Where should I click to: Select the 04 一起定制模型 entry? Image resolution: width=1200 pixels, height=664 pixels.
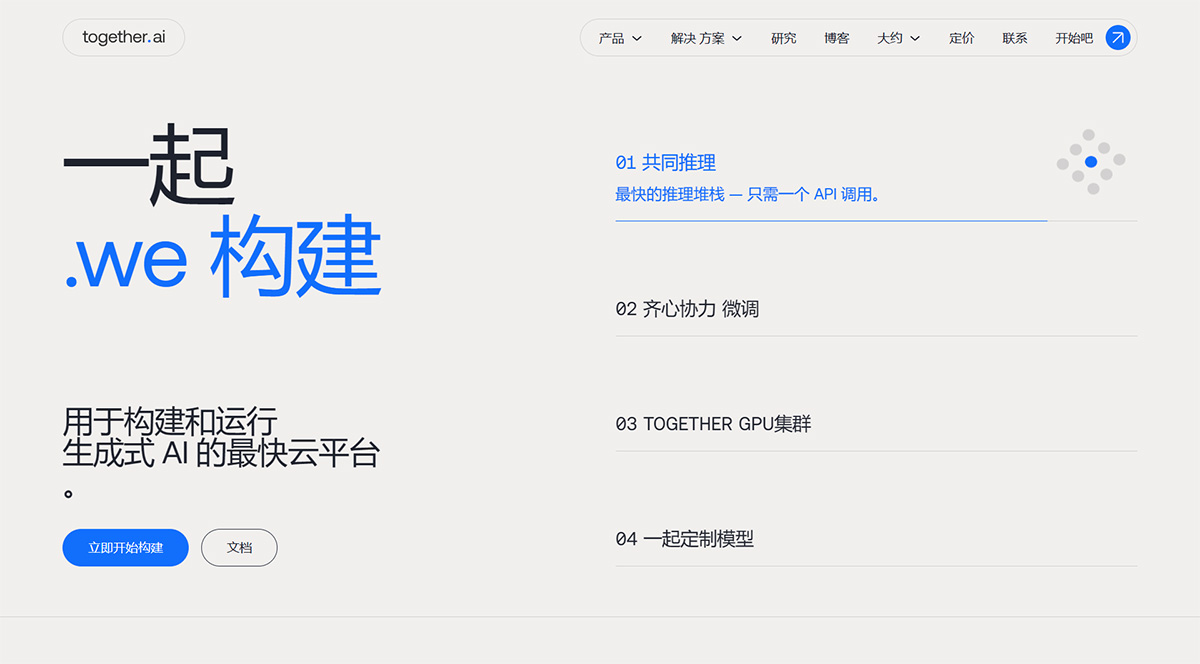[685, 538]
